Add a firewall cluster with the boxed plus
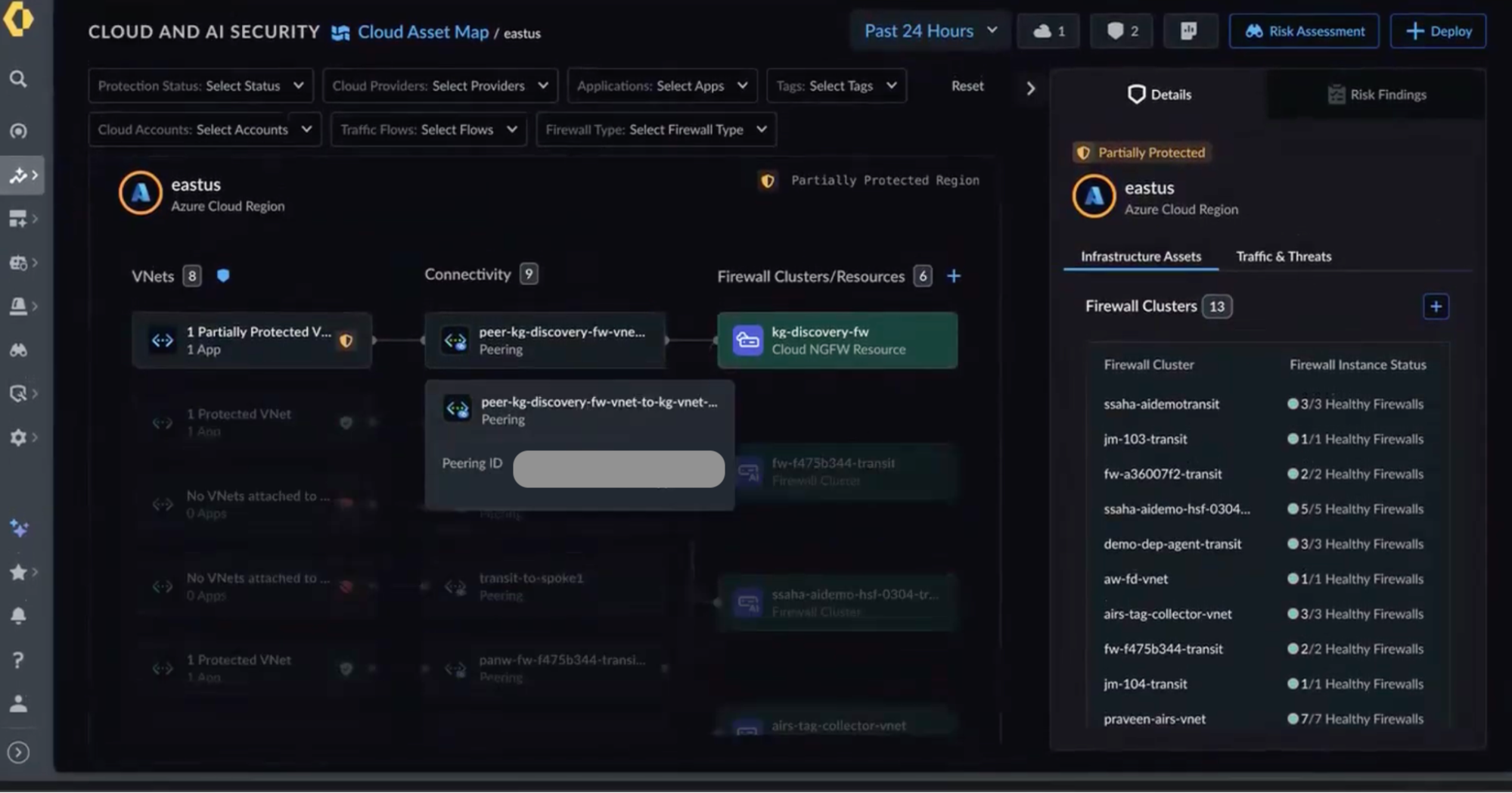This screenshot has height=793, width=1512. (1436, 306)
